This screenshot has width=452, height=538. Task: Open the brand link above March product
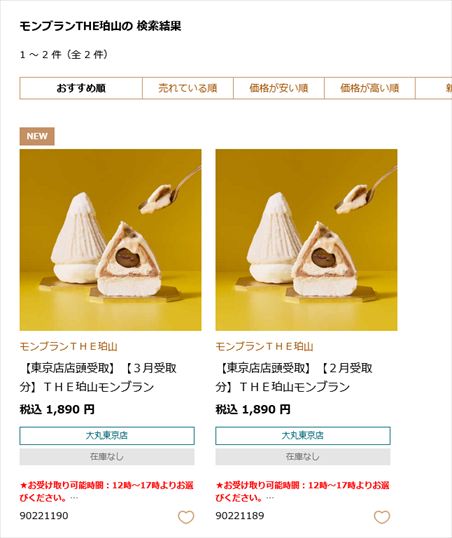click(x=68, y=347)
